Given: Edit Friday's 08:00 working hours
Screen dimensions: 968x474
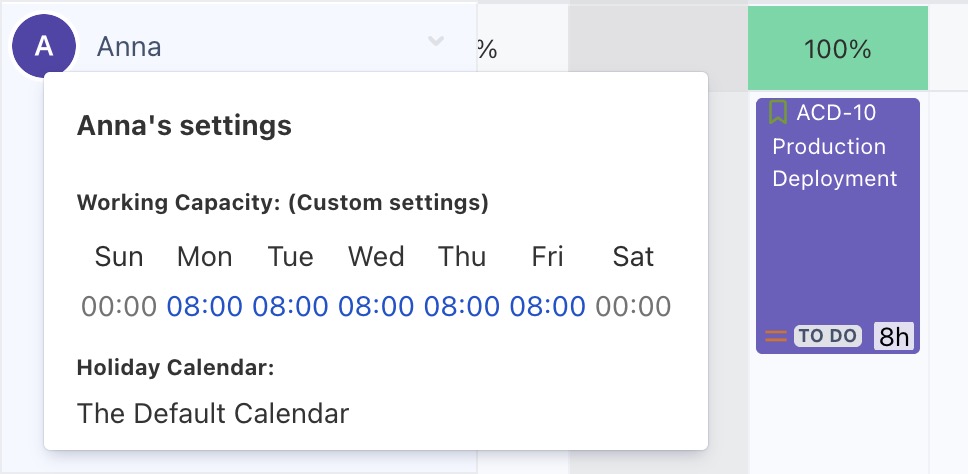Looking at the screenshot, I should click(548, 306).
